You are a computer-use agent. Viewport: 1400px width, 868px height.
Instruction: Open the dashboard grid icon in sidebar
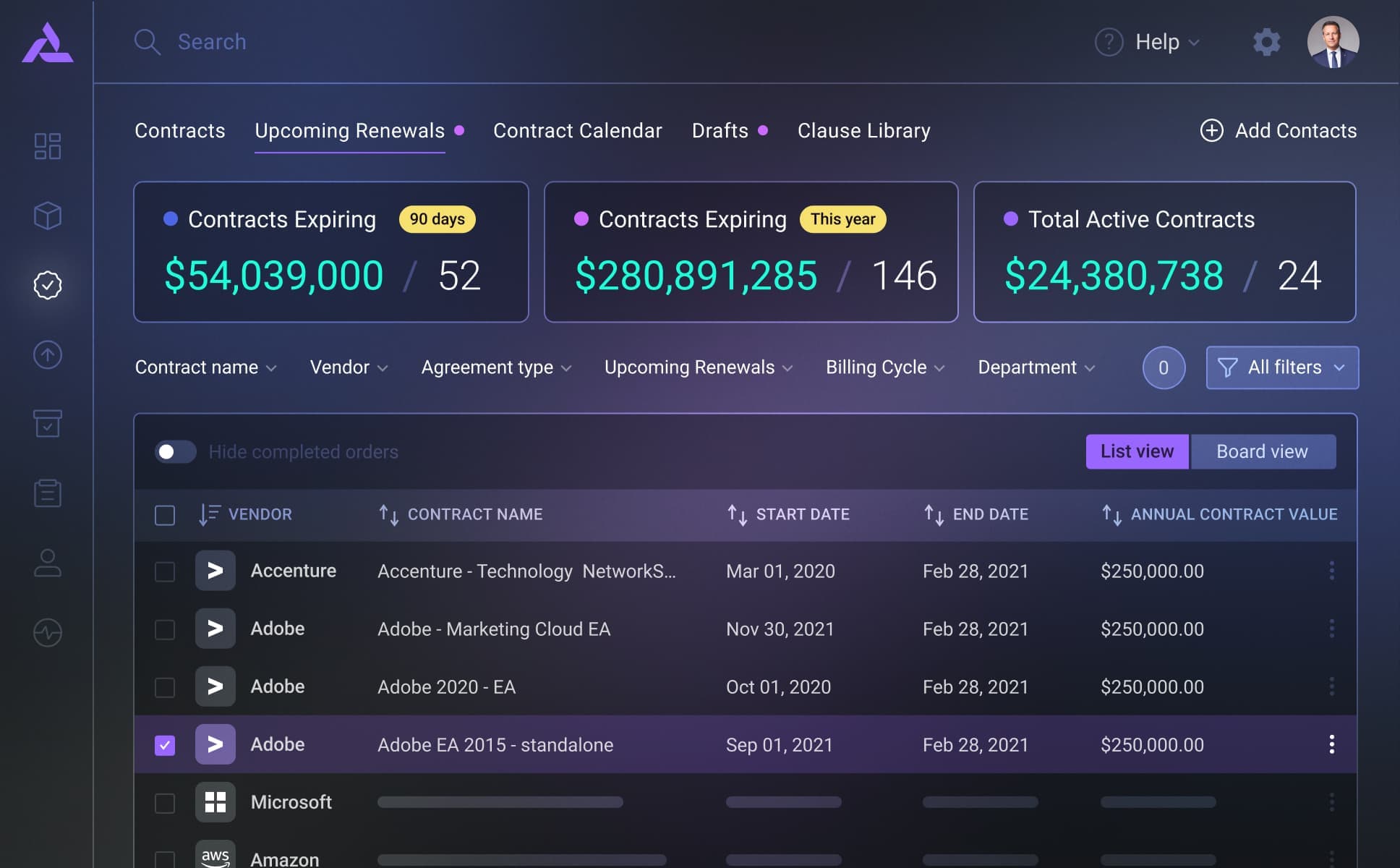48,146
